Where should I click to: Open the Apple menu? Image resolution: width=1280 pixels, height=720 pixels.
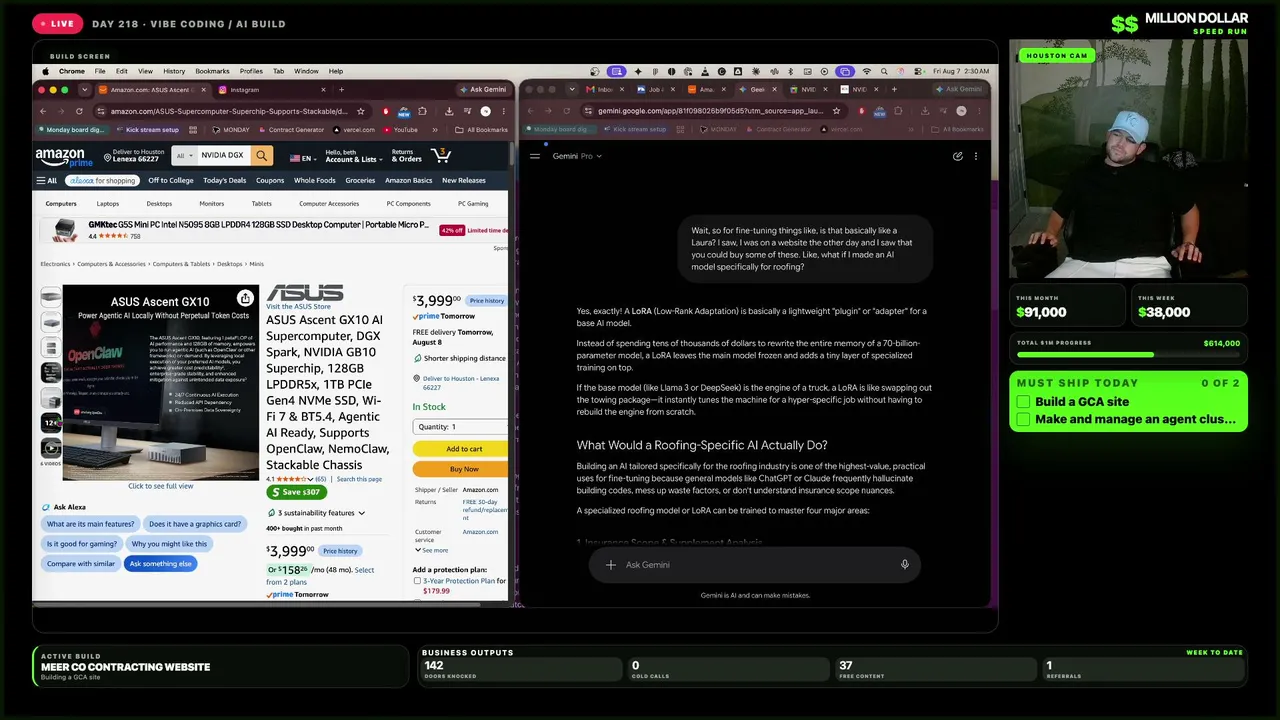click(46, 71)
